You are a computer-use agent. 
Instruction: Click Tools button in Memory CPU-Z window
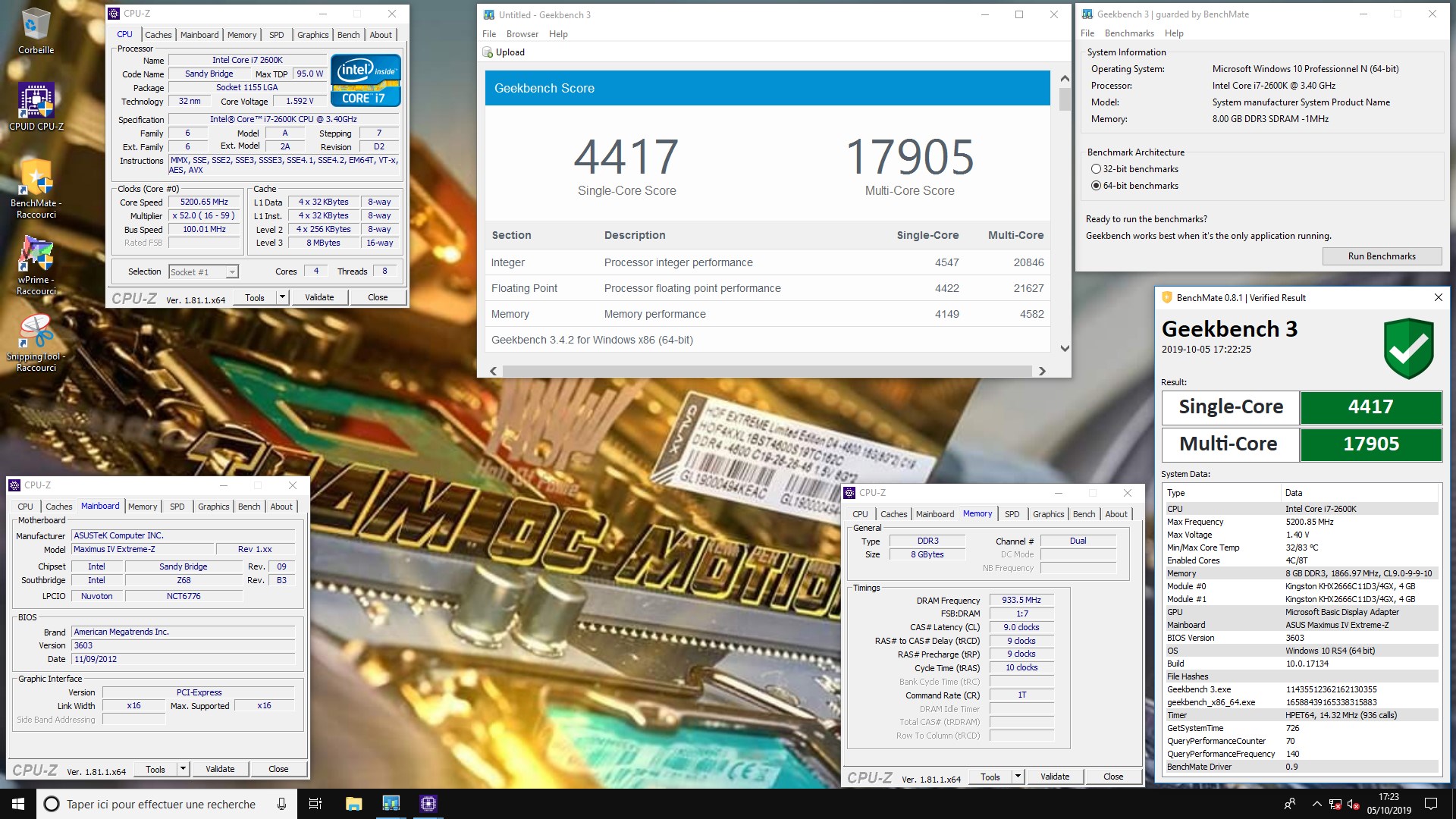pyautogui.click(x=990, y=777)
